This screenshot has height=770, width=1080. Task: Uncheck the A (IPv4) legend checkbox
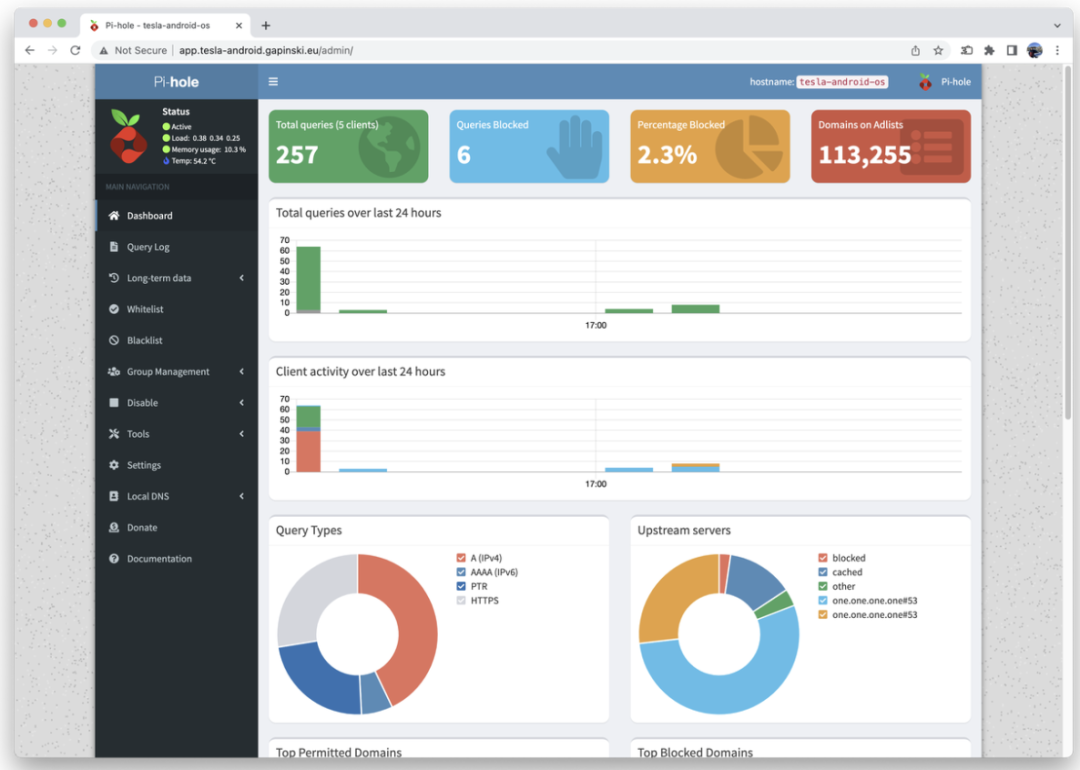point(461,558)
